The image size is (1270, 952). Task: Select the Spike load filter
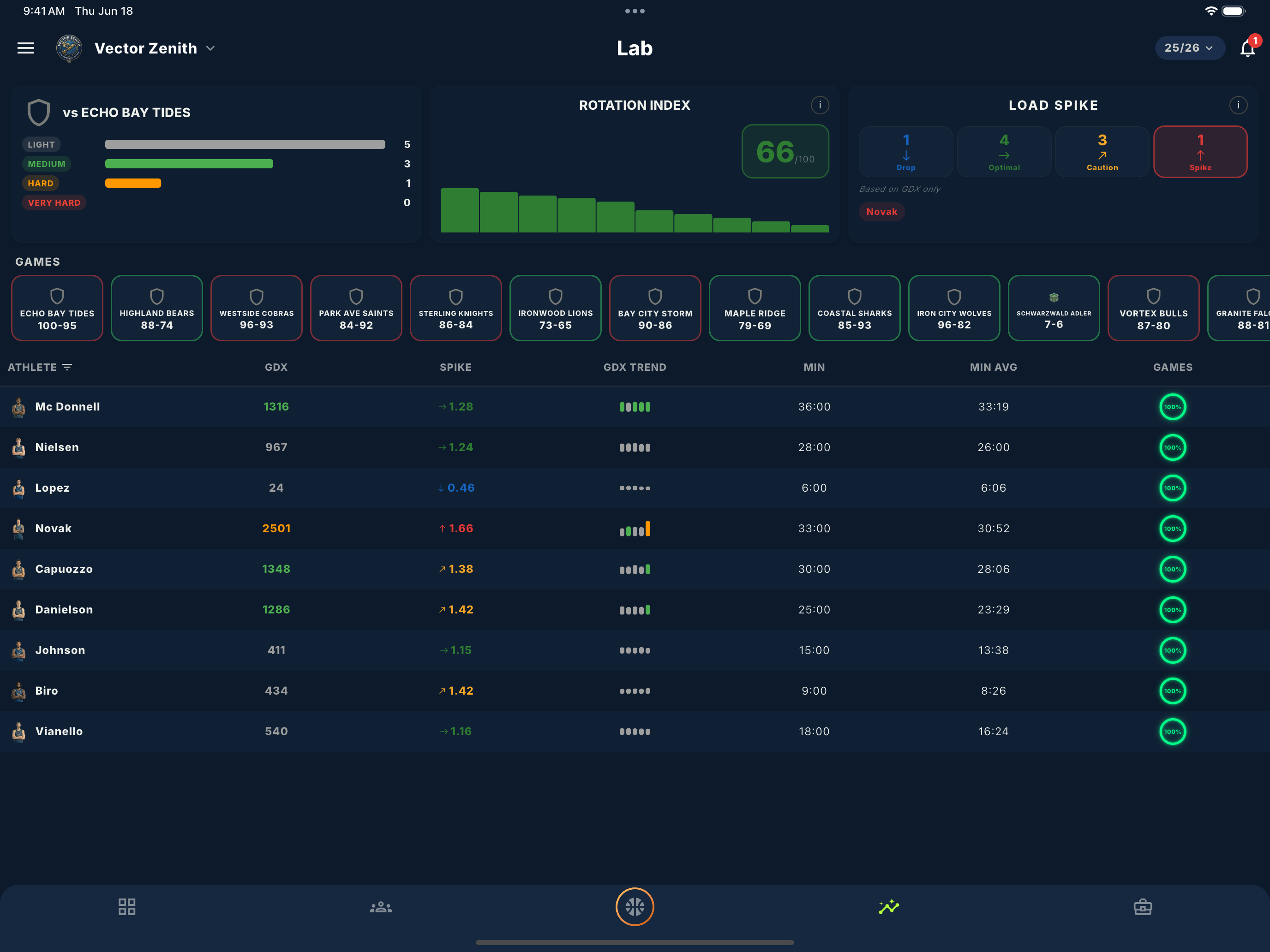(1200, 151)
